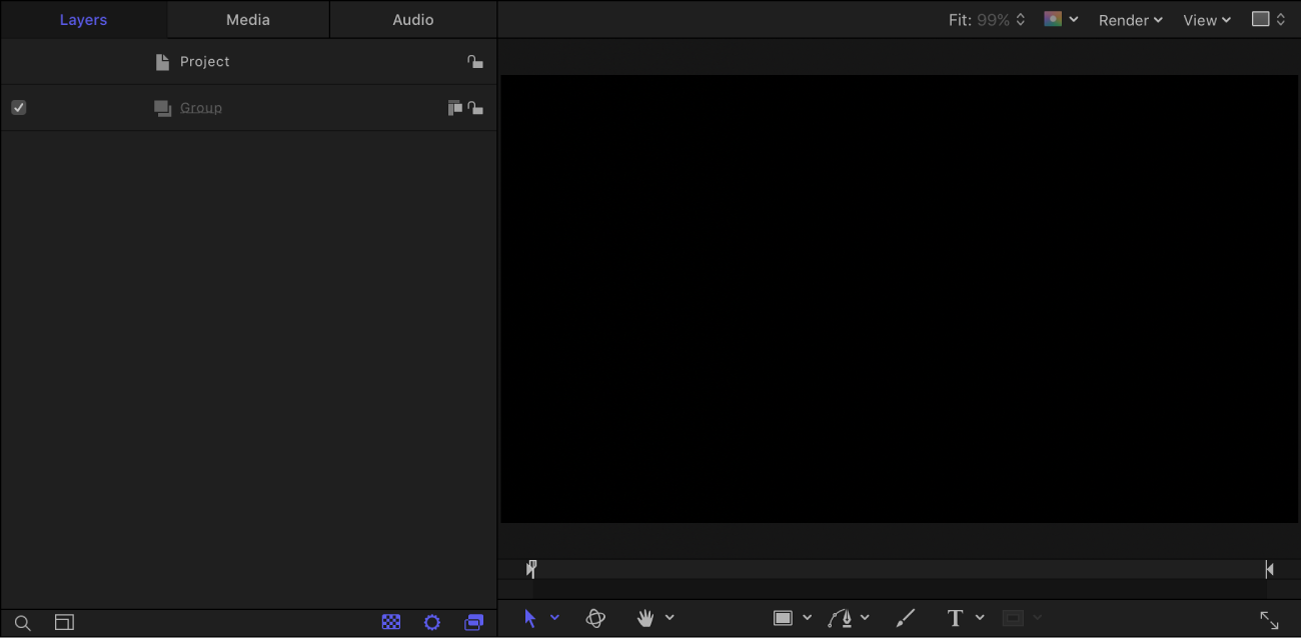Choose the Pan hand tool

[646, 618]
